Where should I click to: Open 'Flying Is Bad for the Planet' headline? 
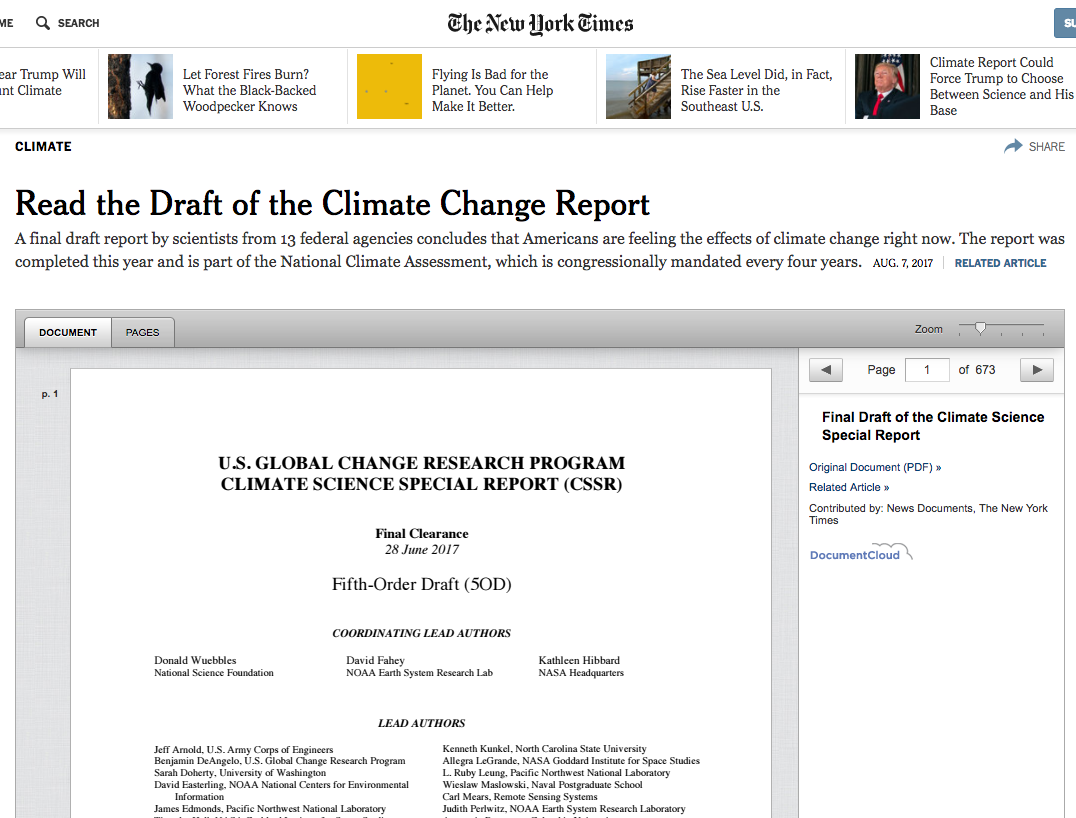click(x=492, y=90)
